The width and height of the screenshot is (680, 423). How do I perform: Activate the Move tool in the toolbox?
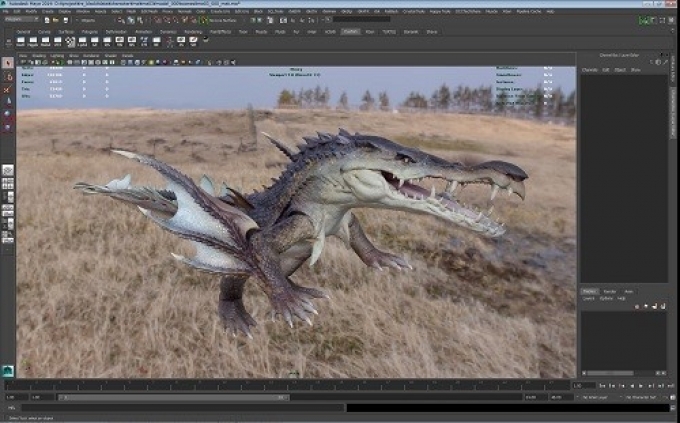[7, 102]
